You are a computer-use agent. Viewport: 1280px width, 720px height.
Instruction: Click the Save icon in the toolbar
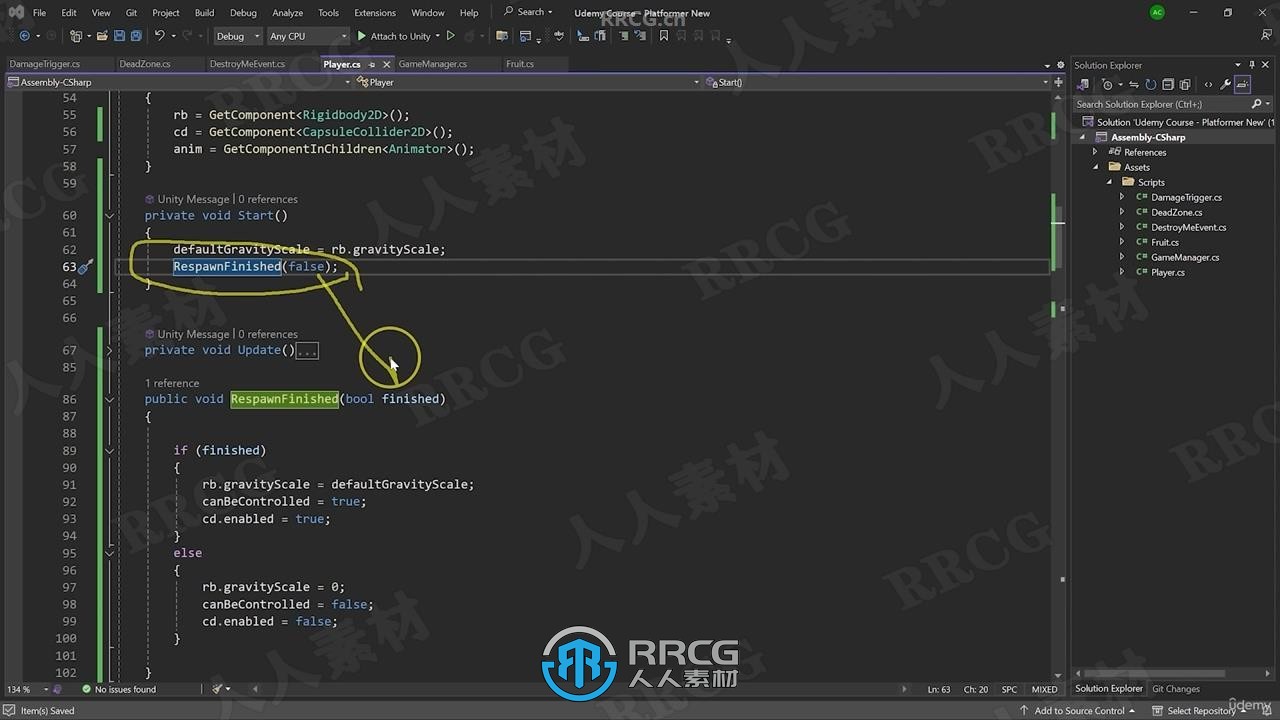coord(119,36)
